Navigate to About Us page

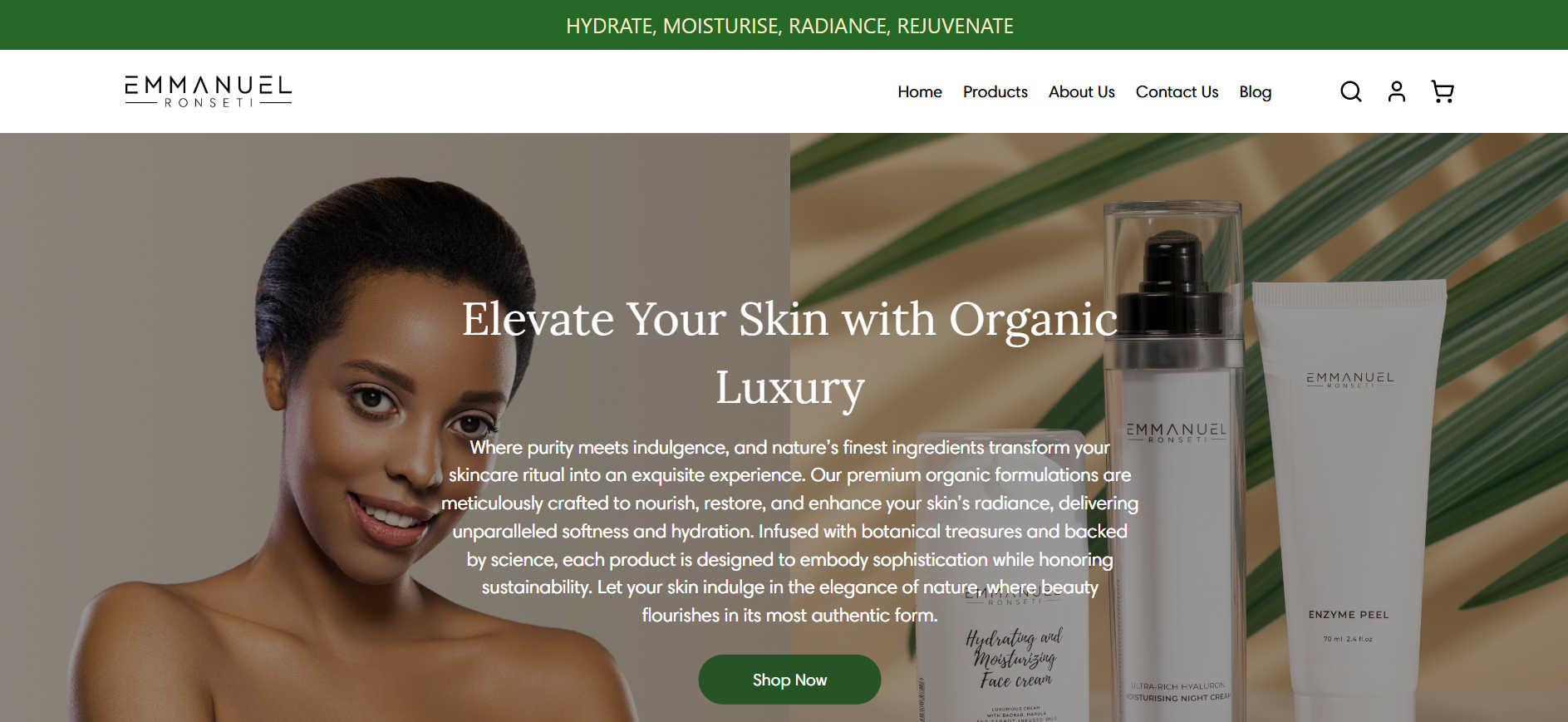[x=1082, y=91]
